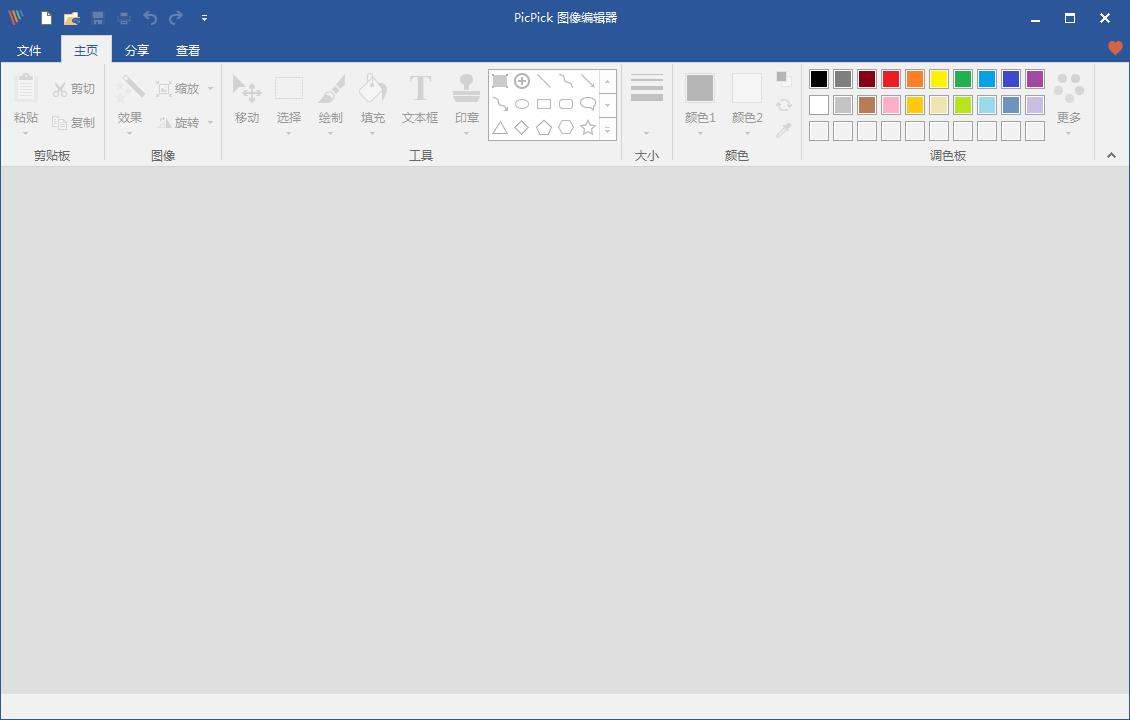Choose the ellipse shape in shapes gallery
This screenshot has height=720, width=1130.
coord(522,104)
